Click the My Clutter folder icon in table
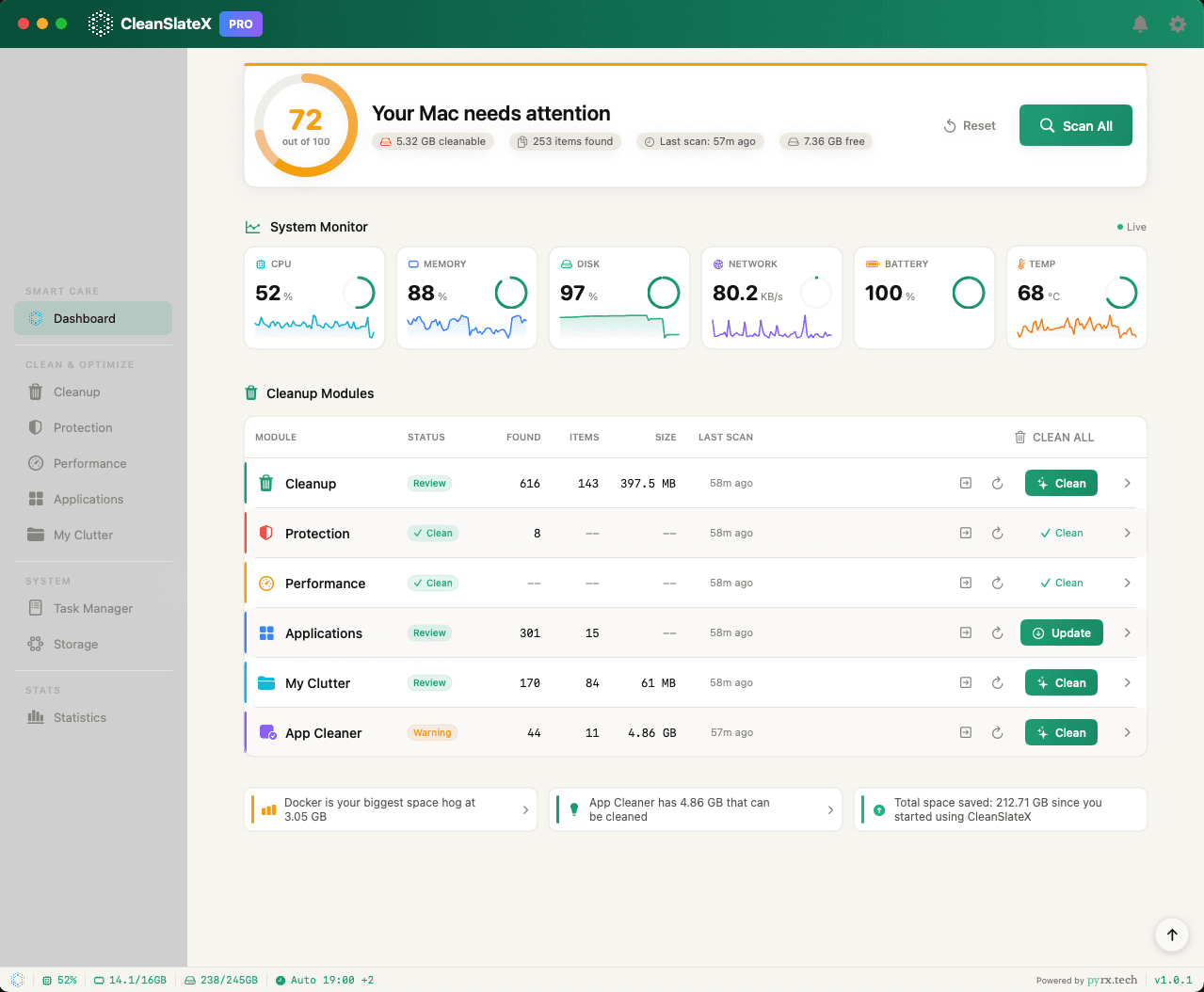The image size is (1204, 992). [266, 682]
